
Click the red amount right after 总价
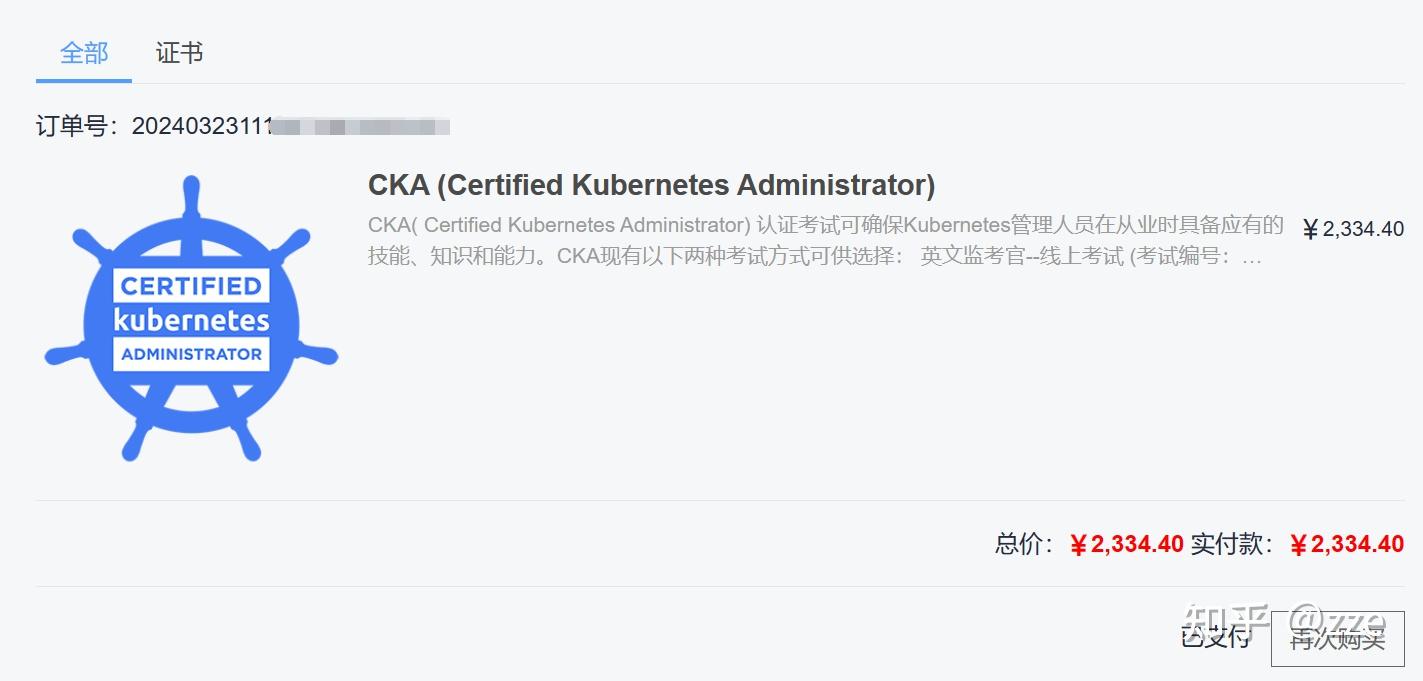[1127, 544]
